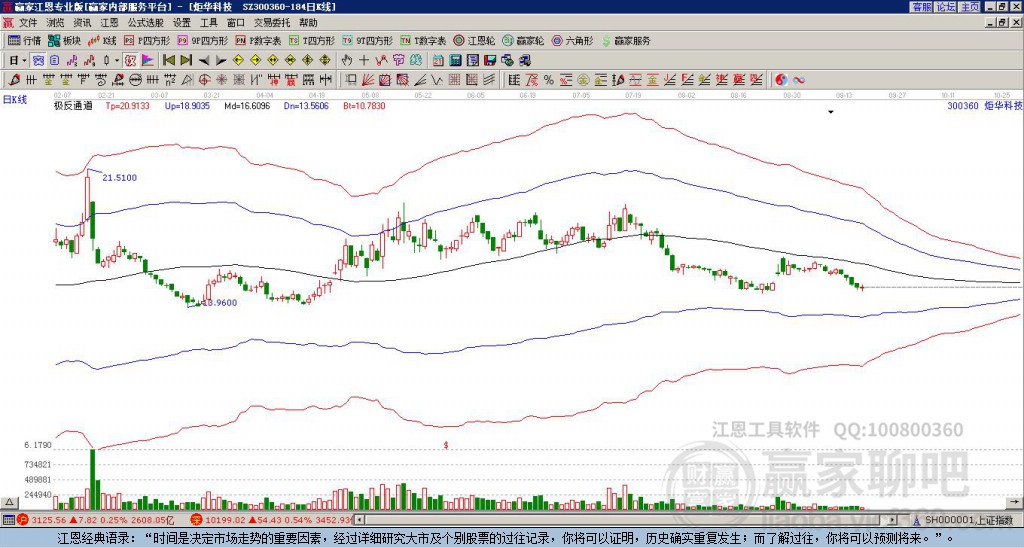The height and width of the screenshot is (548, 1024).
Task: Click the small grid icon in status bar
Action: (x=8, y=520)
